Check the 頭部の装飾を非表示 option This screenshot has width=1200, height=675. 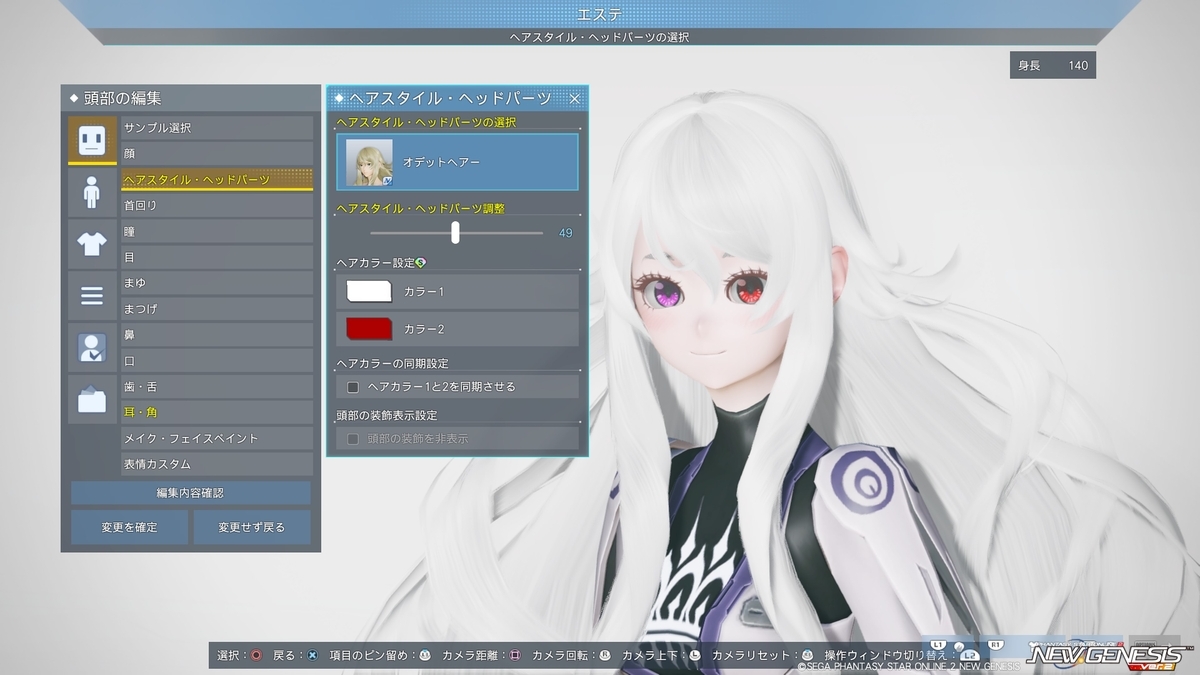(355, 441)
